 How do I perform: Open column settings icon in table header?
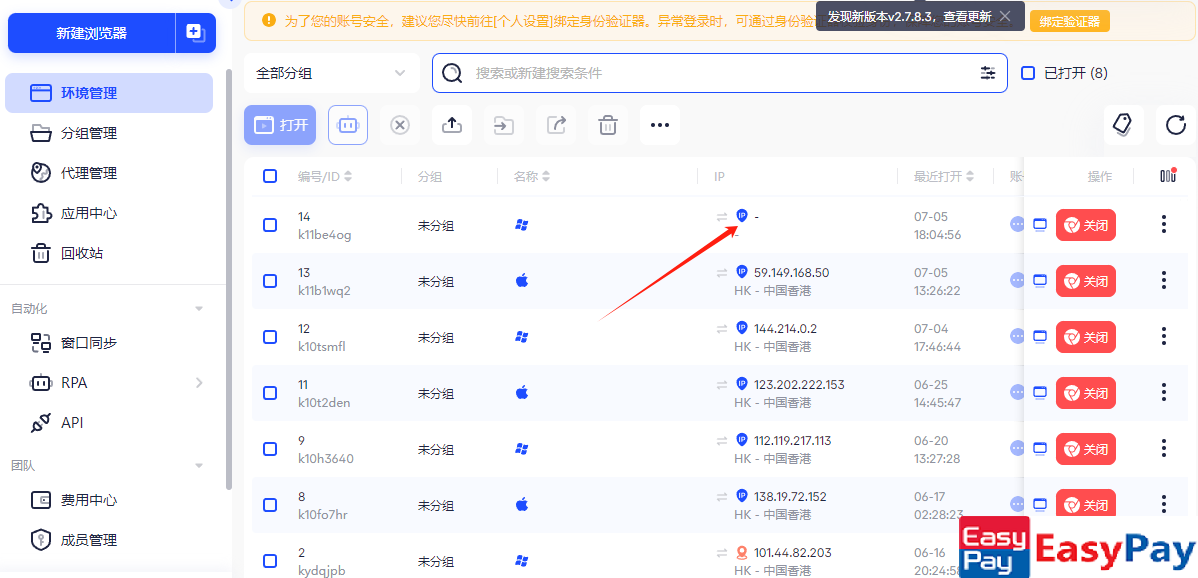point(1167,176)
